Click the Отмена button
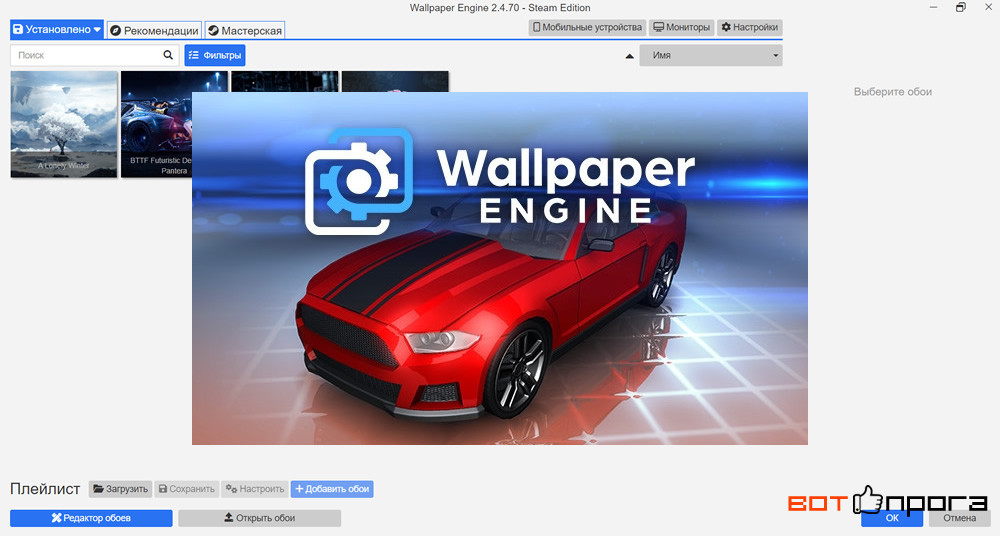 [x=959, y=518]
